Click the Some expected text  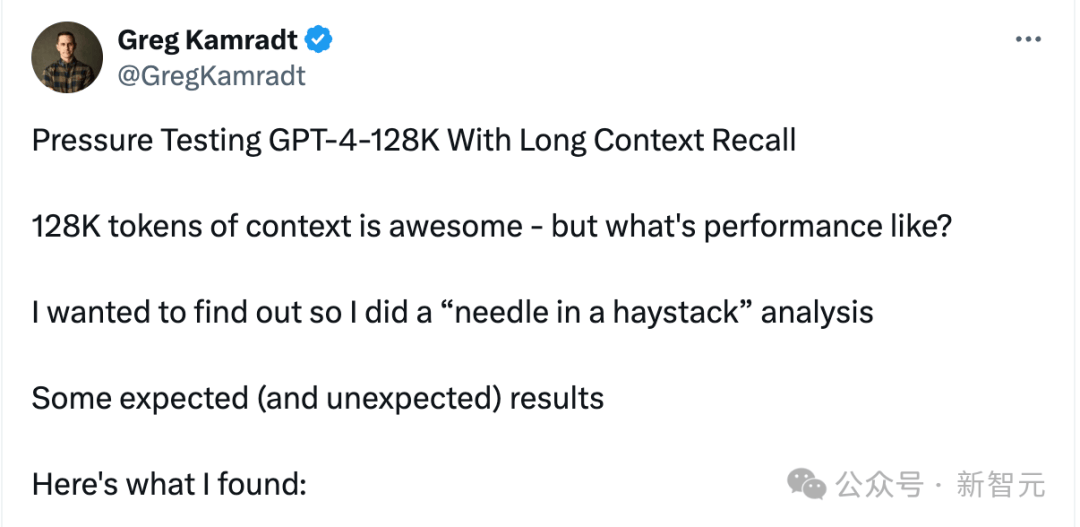[141, 399]
